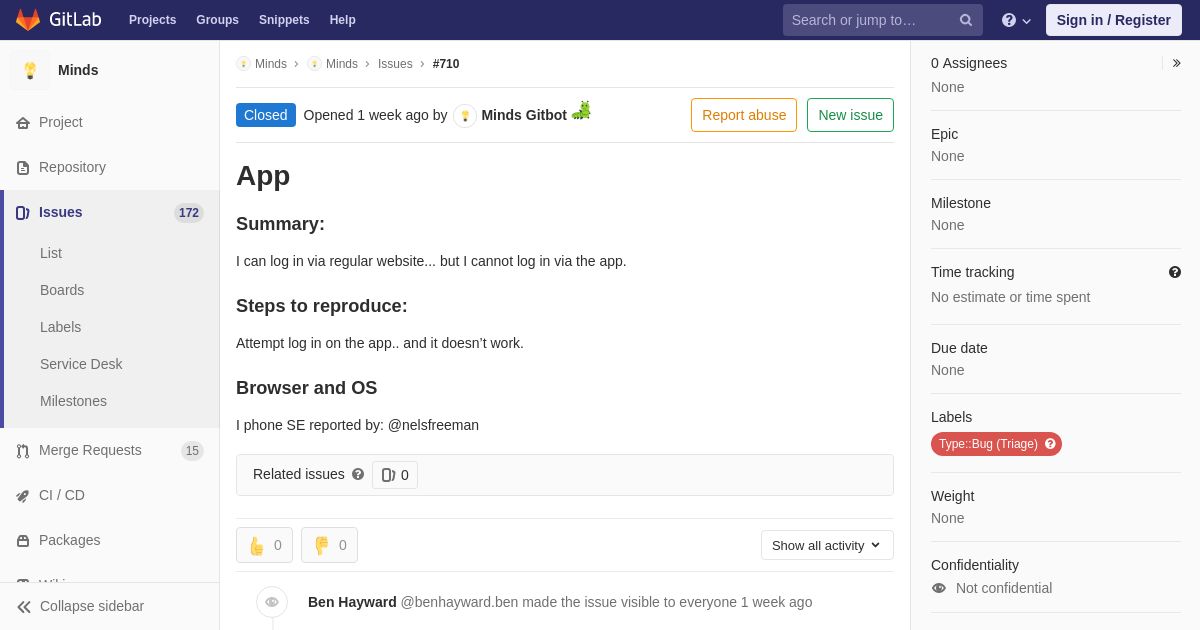
Task: Select the Service Desk submenu item
Action: tap(81, 364)
